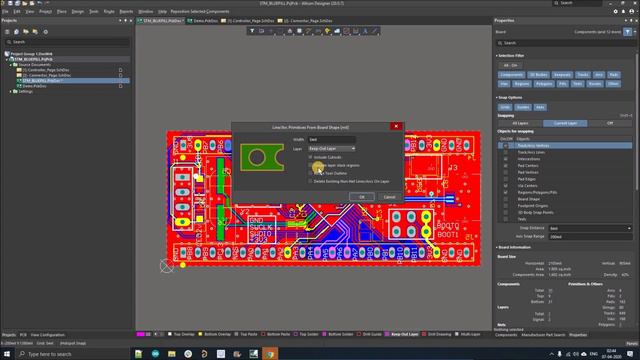640x360 pixels.
Task: Open Snap options icon in Active Bar
Action: [262, 31]
